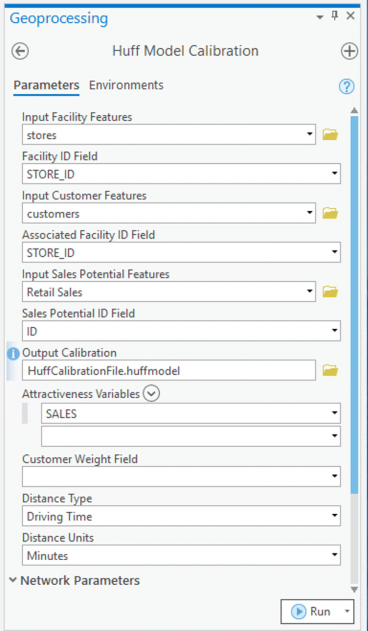368x631 pixels.
Task: Open the Distance Type dropdown
Action: coord(181,516)
